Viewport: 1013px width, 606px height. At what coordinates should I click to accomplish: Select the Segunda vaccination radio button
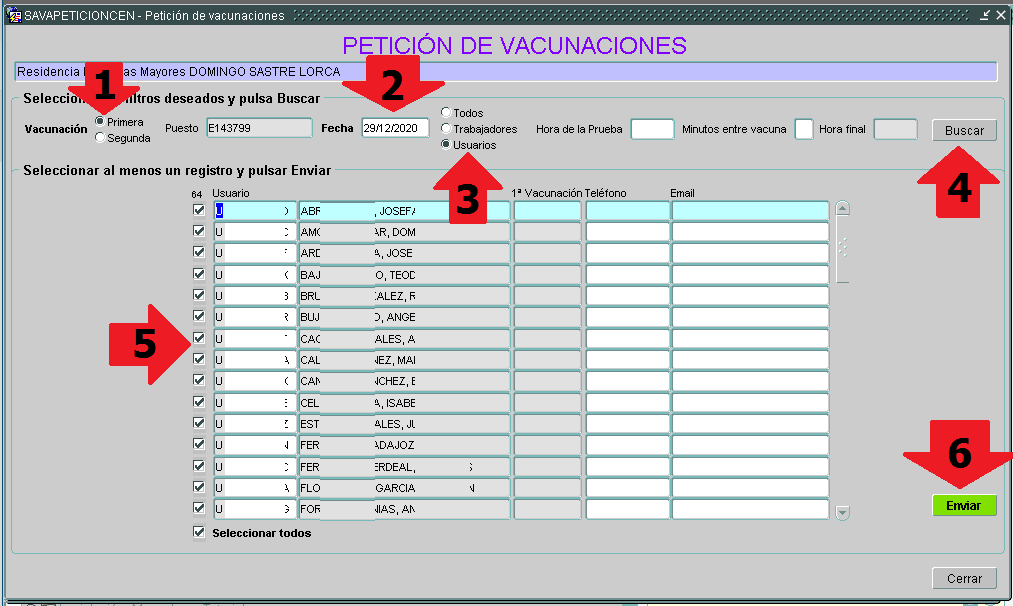100,138
